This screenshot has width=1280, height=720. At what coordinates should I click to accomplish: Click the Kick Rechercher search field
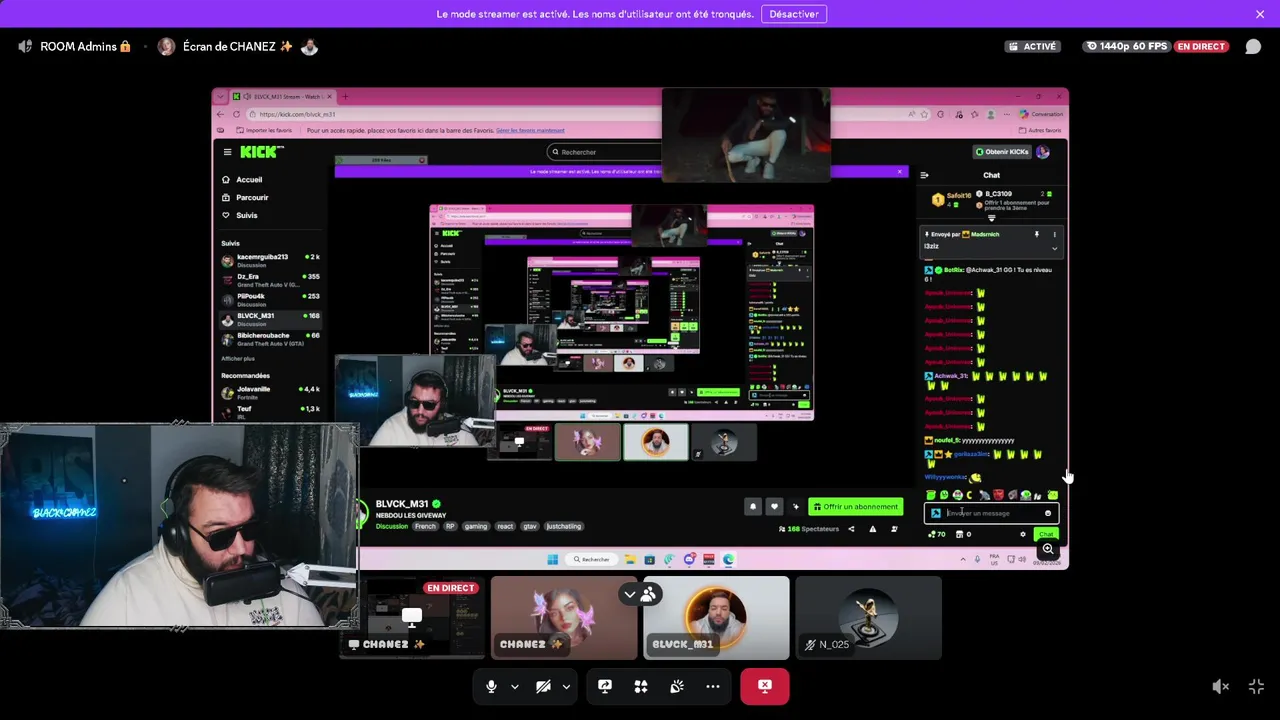(604, 152)
